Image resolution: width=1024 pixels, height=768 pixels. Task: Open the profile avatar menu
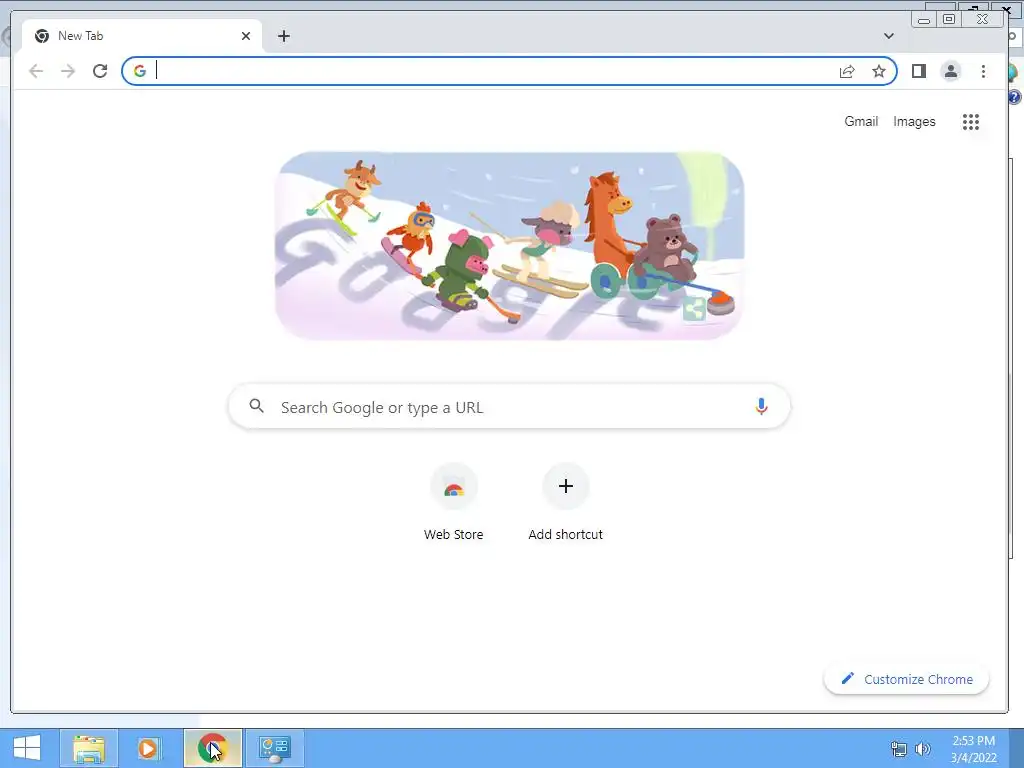(x=951, y=71)
